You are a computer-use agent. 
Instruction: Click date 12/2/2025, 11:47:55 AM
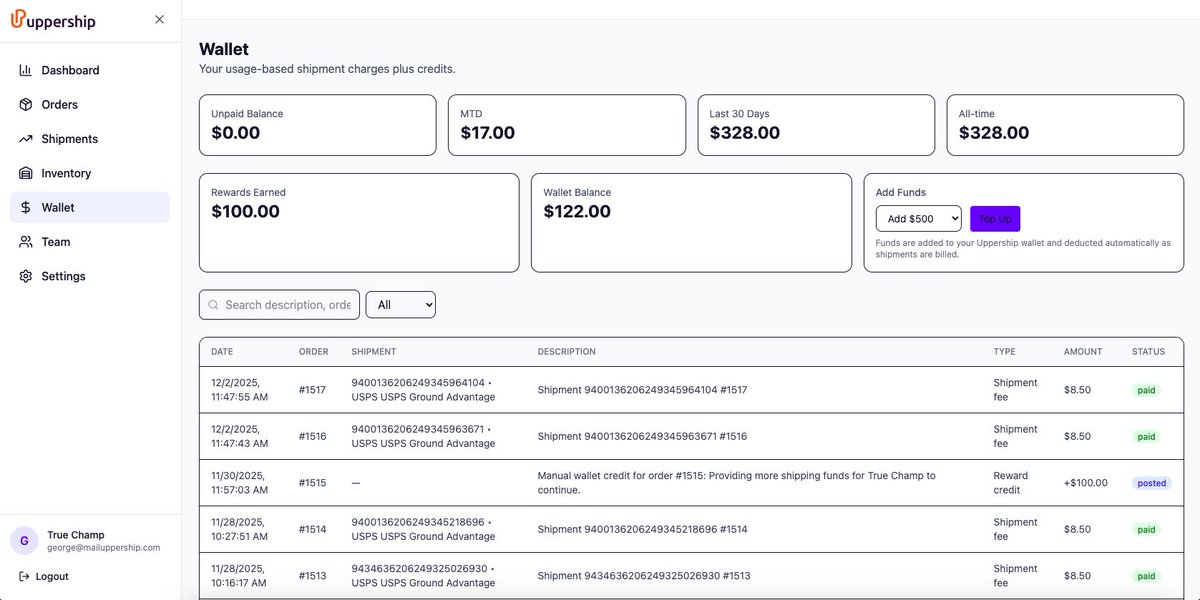point(240,390)
